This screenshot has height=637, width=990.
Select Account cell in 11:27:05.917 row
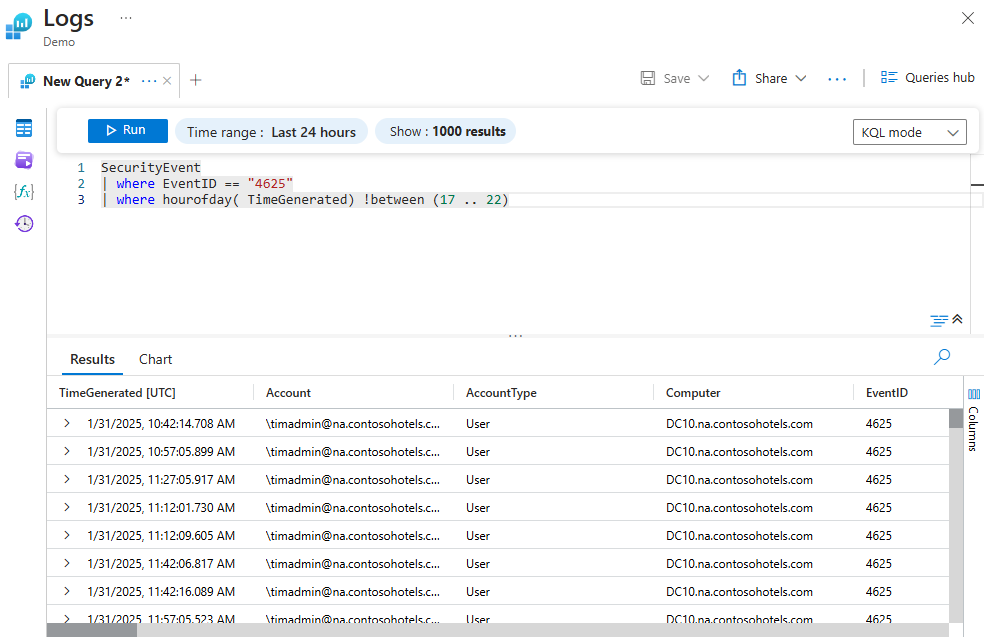[x=352, y=480]
